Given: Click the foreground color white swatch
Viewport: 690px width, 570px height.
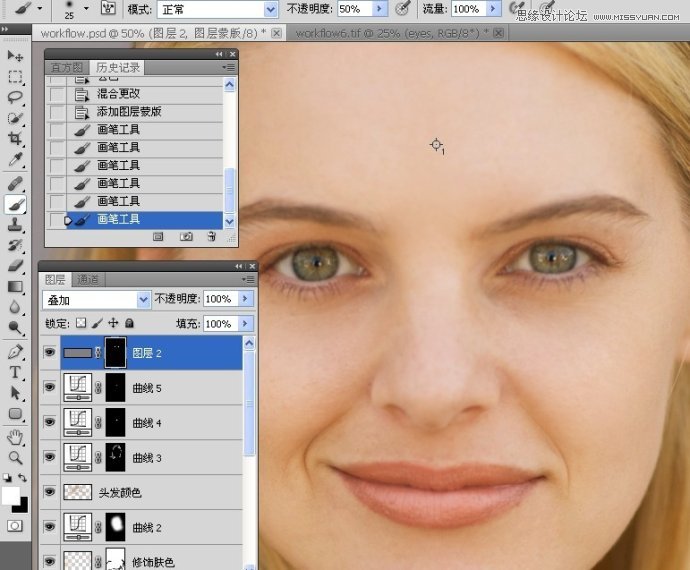Looking at the screenshot, I should pyautogui.click(x=11, y=496).
